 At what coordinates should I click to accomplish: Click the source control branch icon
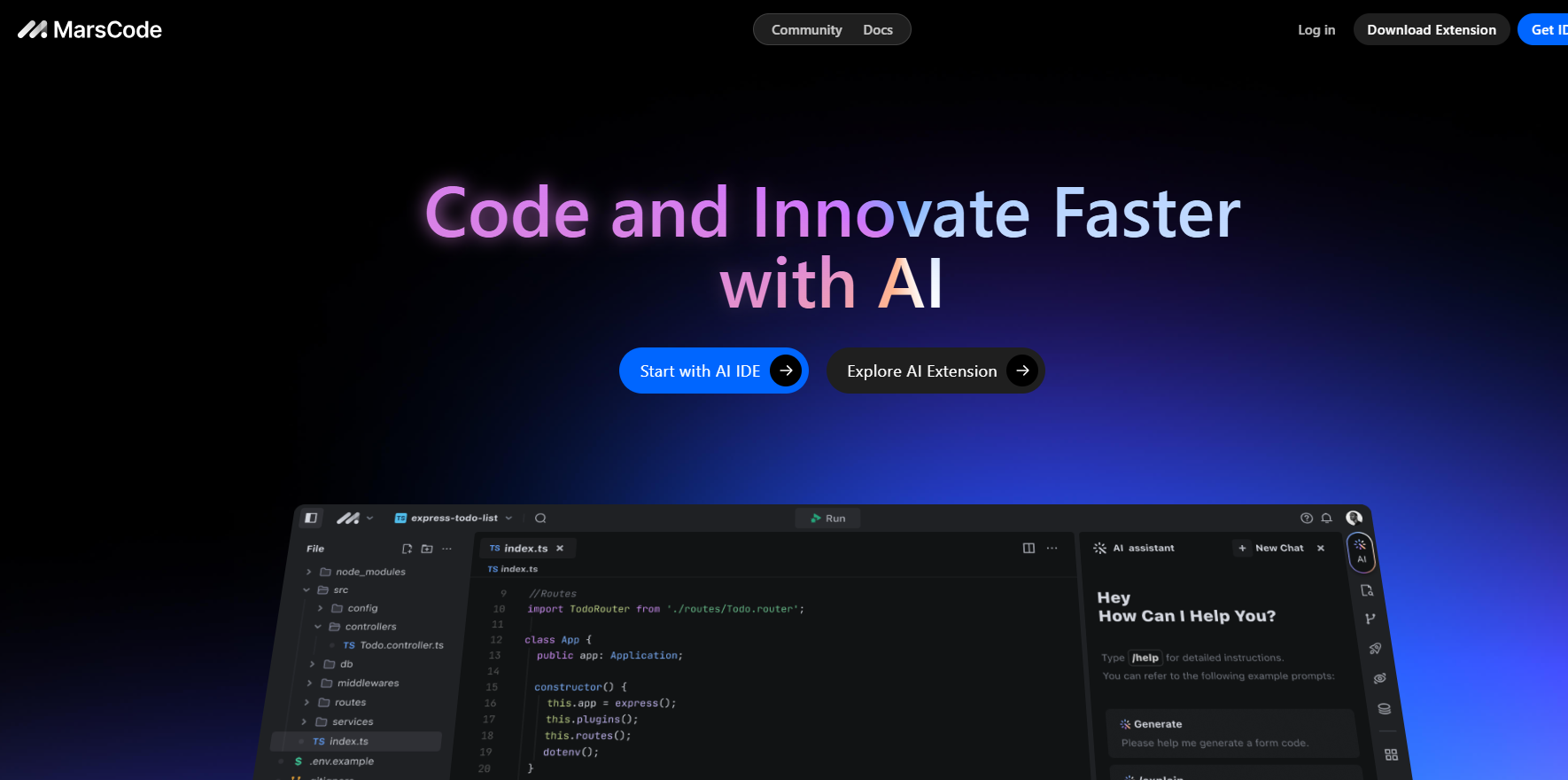[1370, 619]
